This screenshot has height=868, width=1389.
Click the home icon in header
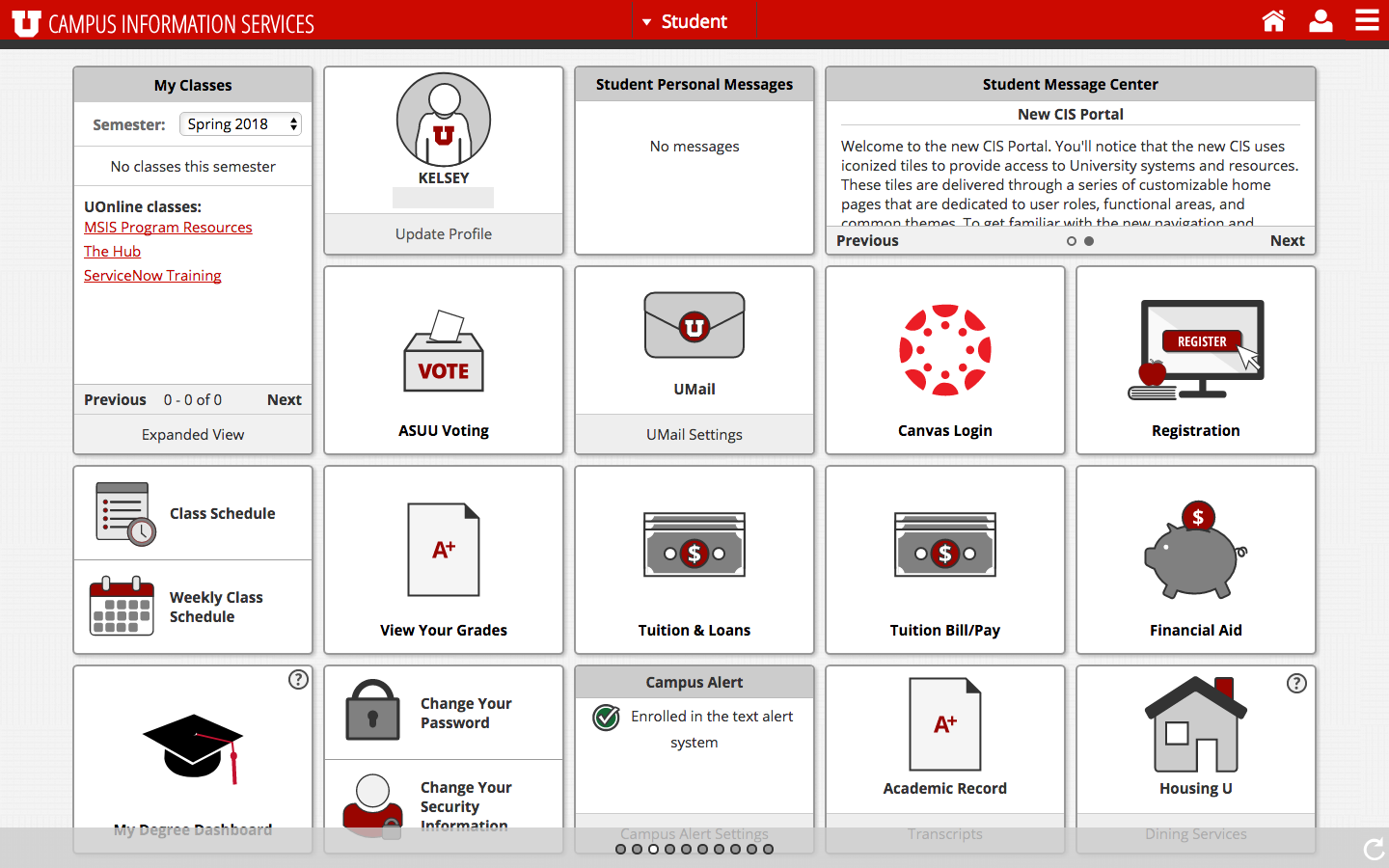point(1273,21)
